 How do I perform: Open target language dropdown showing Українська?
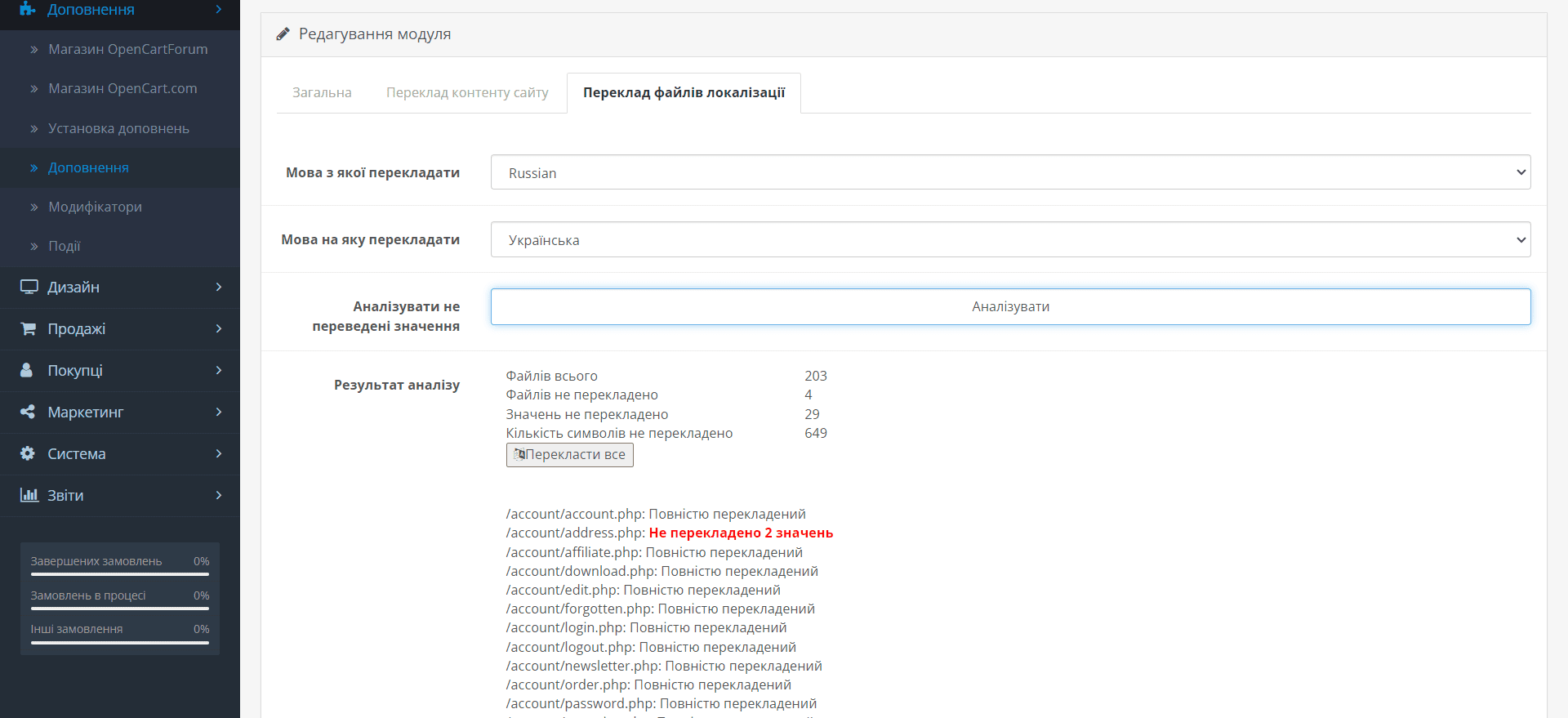pos(1010,239)
